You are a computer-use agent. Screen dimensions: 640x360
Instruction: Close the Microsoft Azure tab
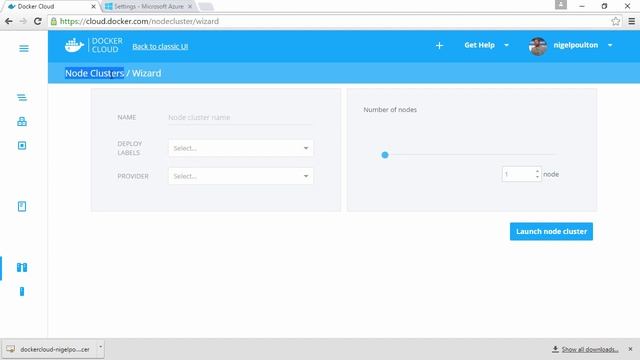(190, 7)
